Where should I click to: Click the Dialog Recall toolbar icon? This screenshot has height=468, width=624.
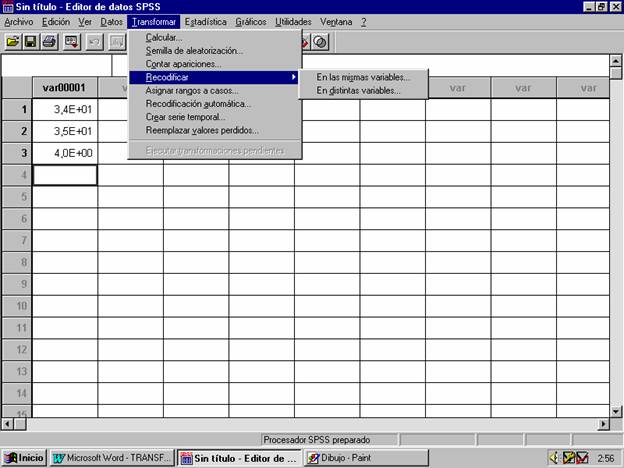tap(71, 42)
